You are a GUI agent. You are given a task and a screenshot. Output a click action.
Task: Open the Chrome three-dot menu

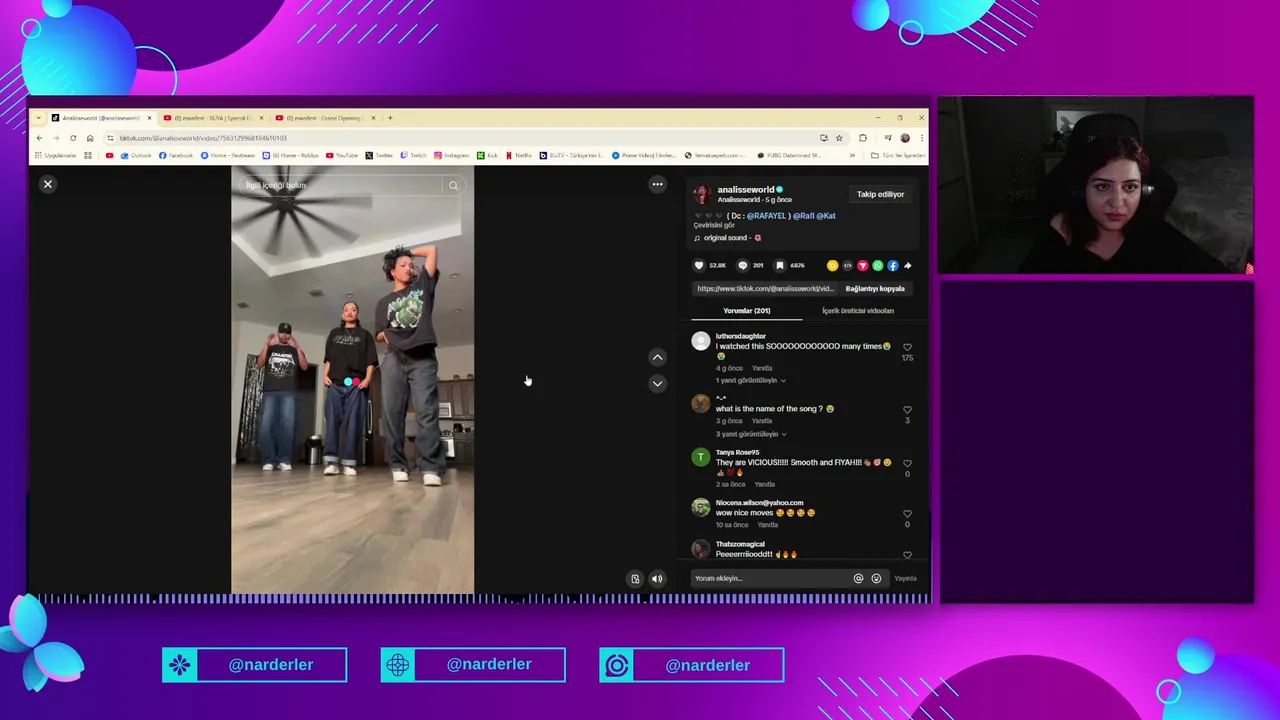click(x=921, y=138)
